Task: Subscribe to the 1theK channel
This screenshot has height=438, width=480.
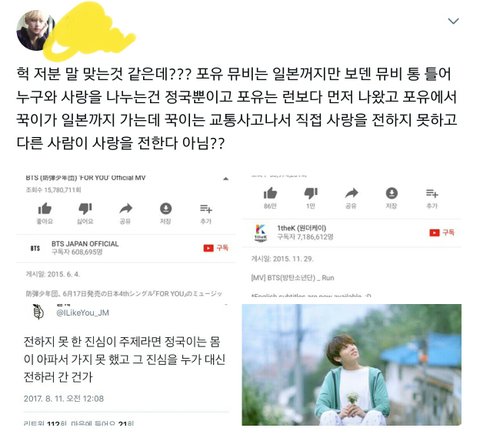Action: coord(442,232)
